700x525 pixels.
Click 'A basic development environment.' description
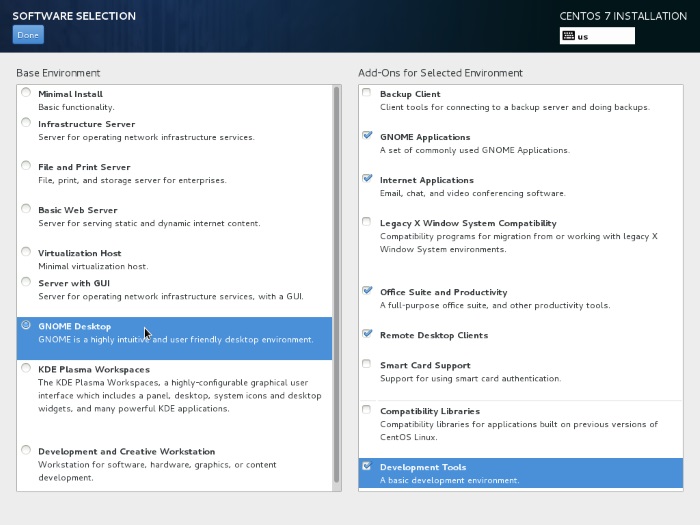[x=450, y=481]
